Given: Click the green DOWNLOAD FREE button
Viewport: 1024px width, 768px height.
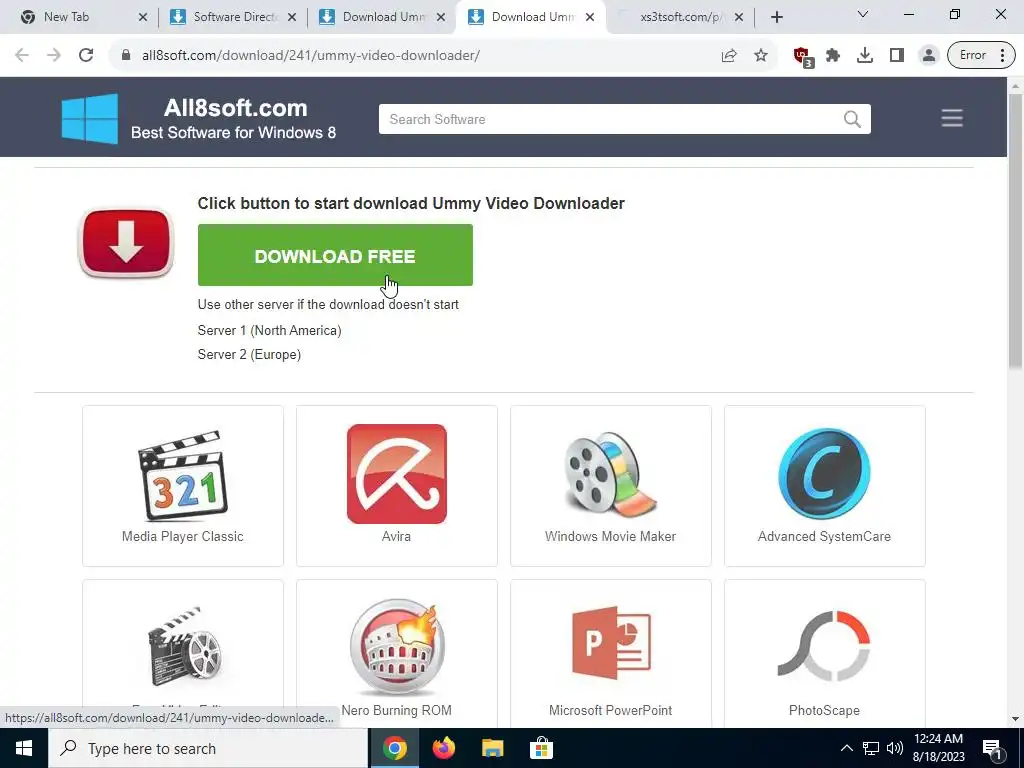Looking at the screenshot, I should [x=335, y=255].
